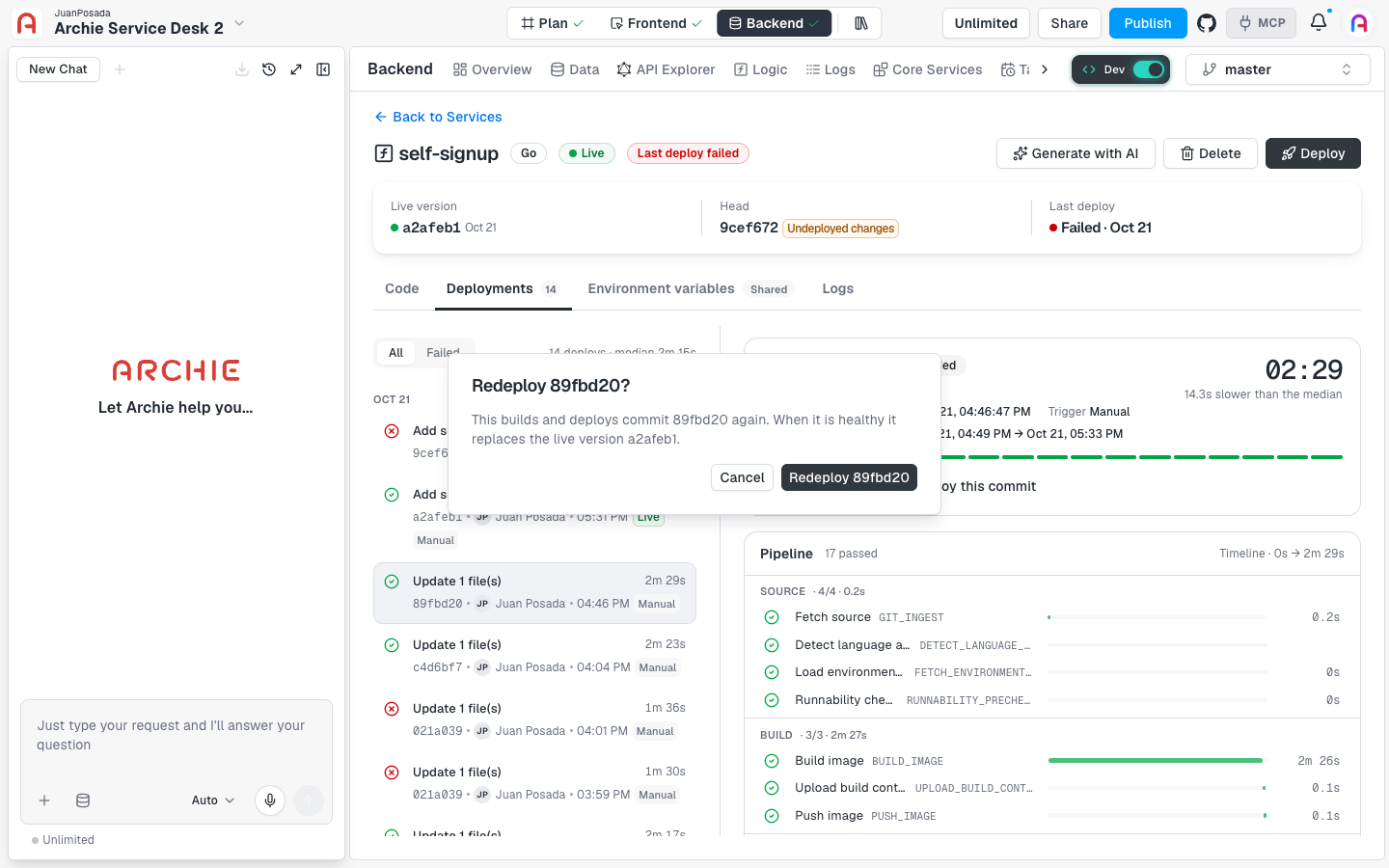Open the Auto model dropdown
The height and width of the screenshot is (868, 1389).
[x=212, y=800]
